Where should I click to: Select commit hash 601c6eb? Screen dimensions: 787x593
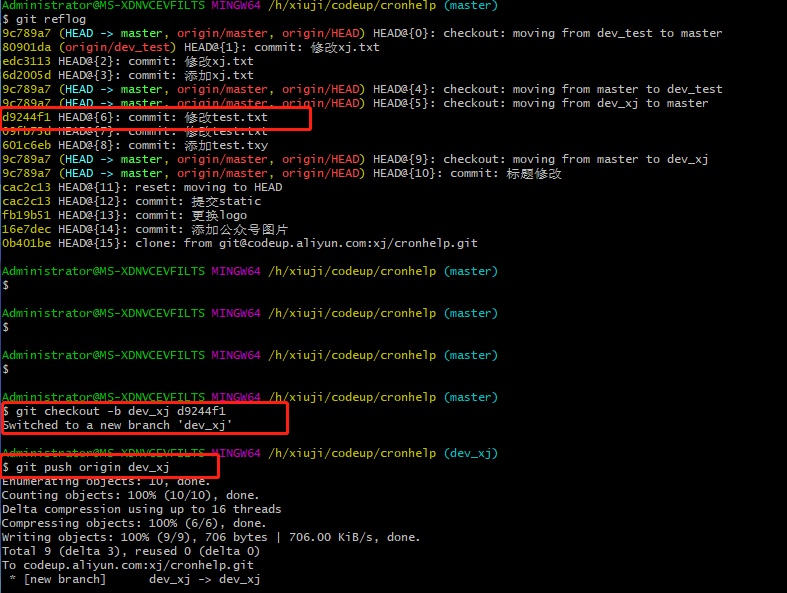[x=27, y=146]
